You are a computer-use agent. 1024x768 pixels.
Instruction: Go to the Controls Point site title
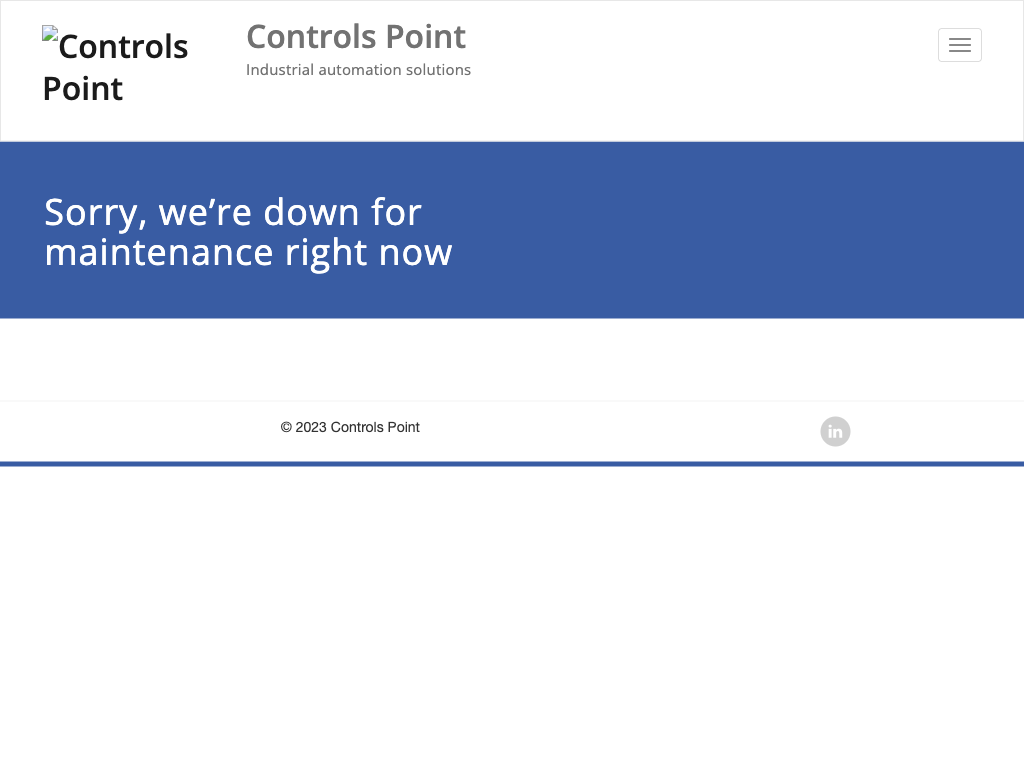pyautogui.click(x=355, y=37)
